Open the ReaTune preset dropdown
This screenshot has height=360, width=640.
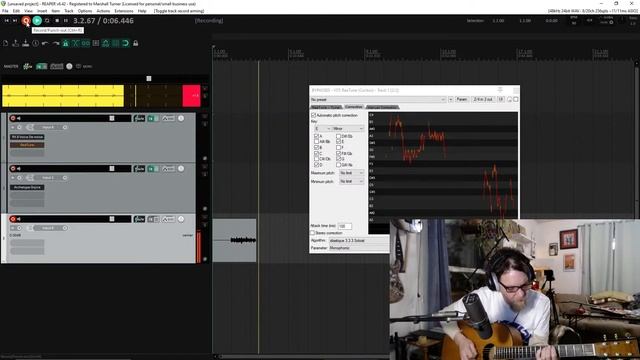tap(378, 100)
